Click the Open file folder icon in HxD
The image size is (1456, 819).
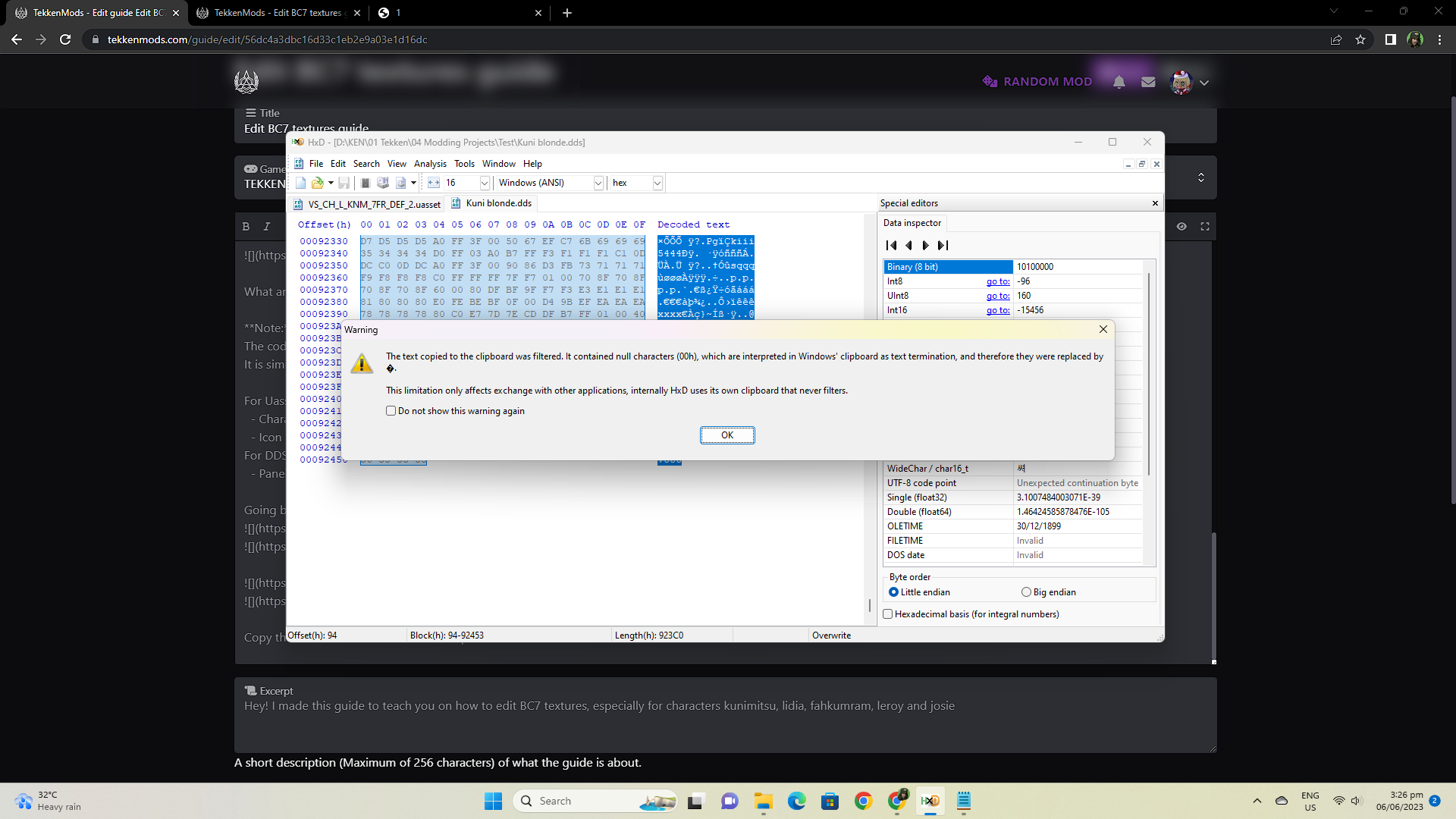pos(317,183)
